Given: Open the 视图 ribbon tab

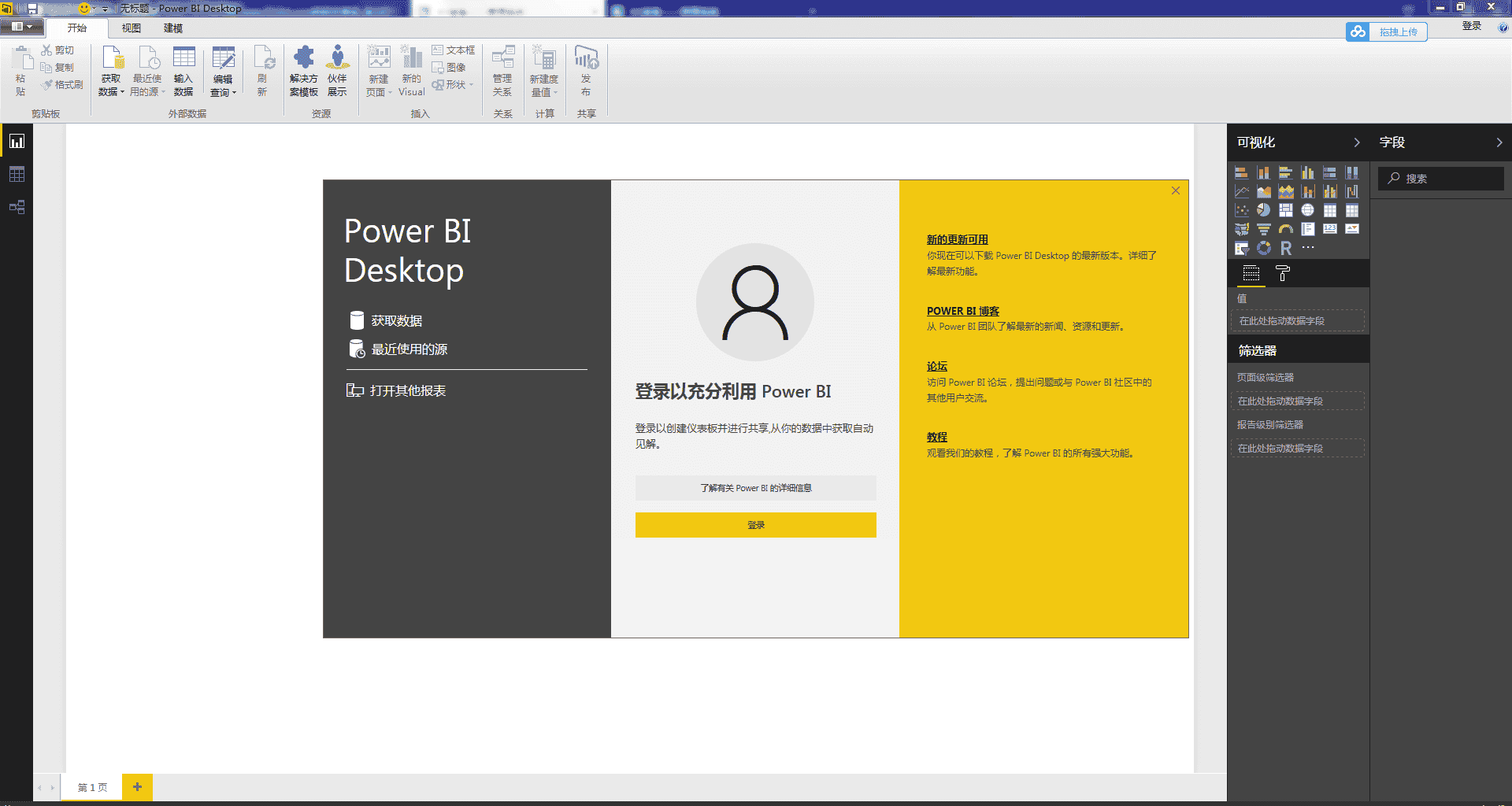Looking at the screenshot, I should click(131, 28).
